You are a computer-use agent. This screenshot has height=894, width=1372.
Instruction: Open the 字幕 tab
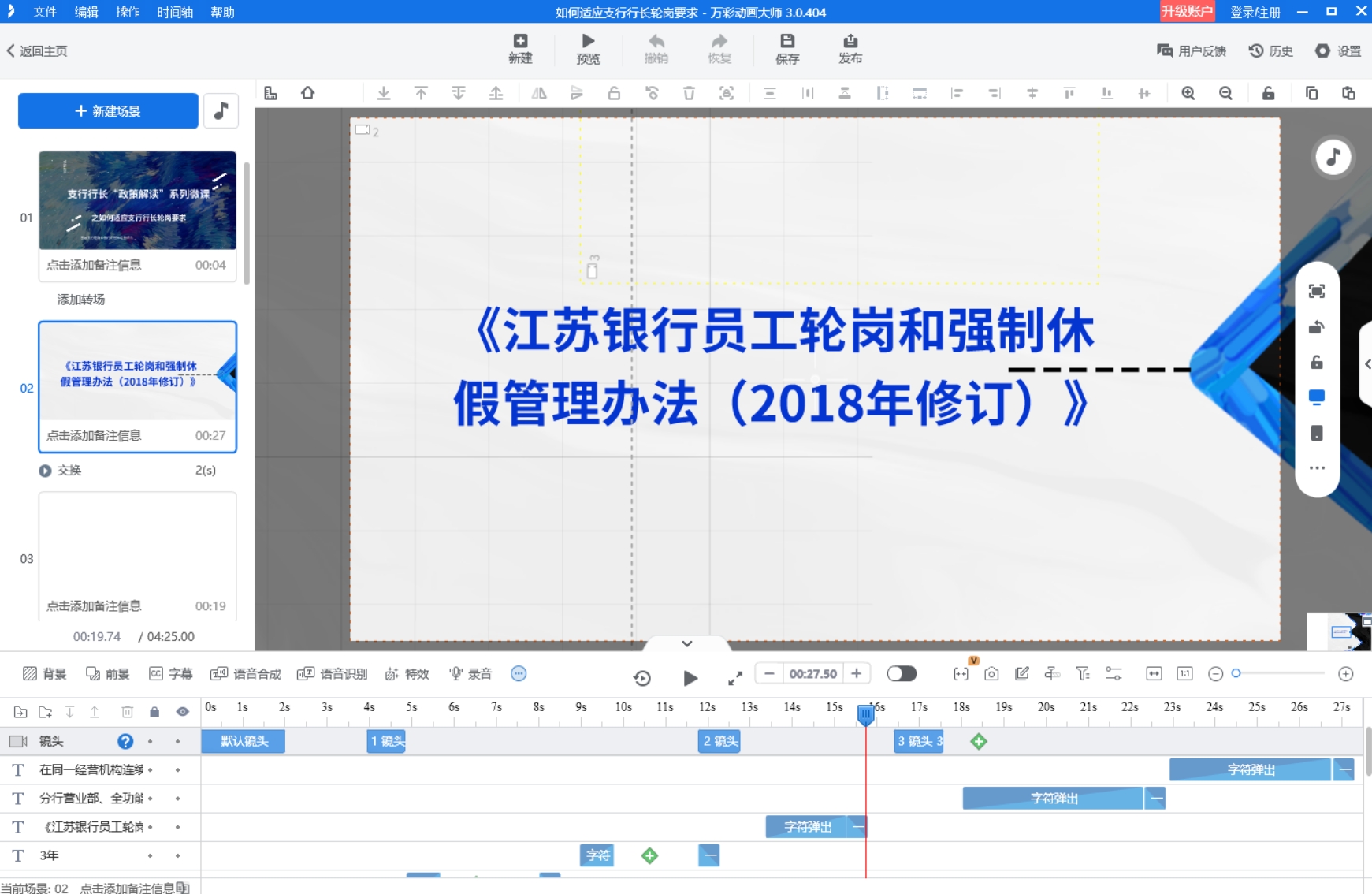point(171,674)
